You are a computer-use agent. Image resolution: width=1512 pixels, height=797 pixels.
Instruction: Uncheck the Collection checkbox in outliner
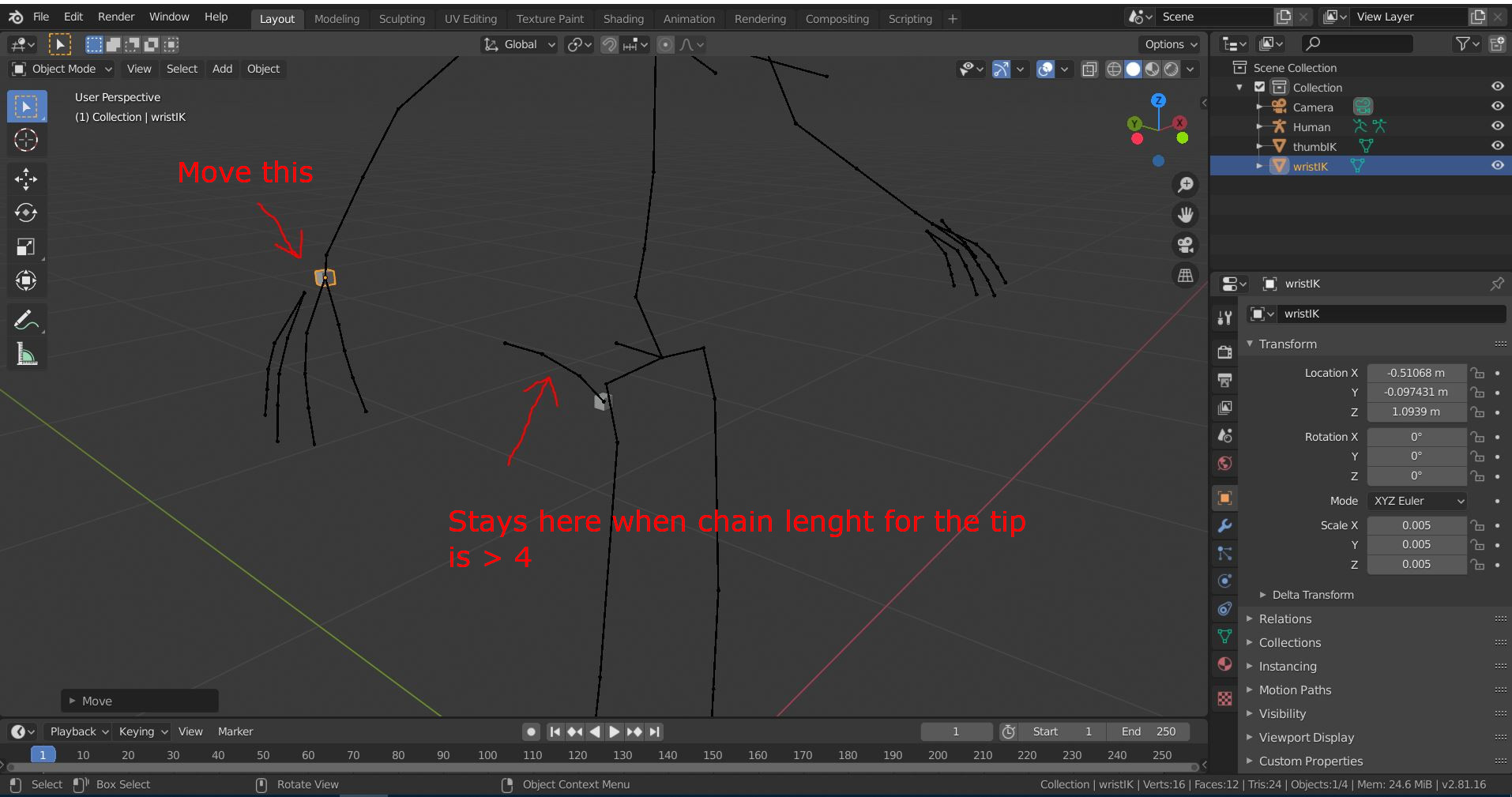click(x=1258, y=87)
